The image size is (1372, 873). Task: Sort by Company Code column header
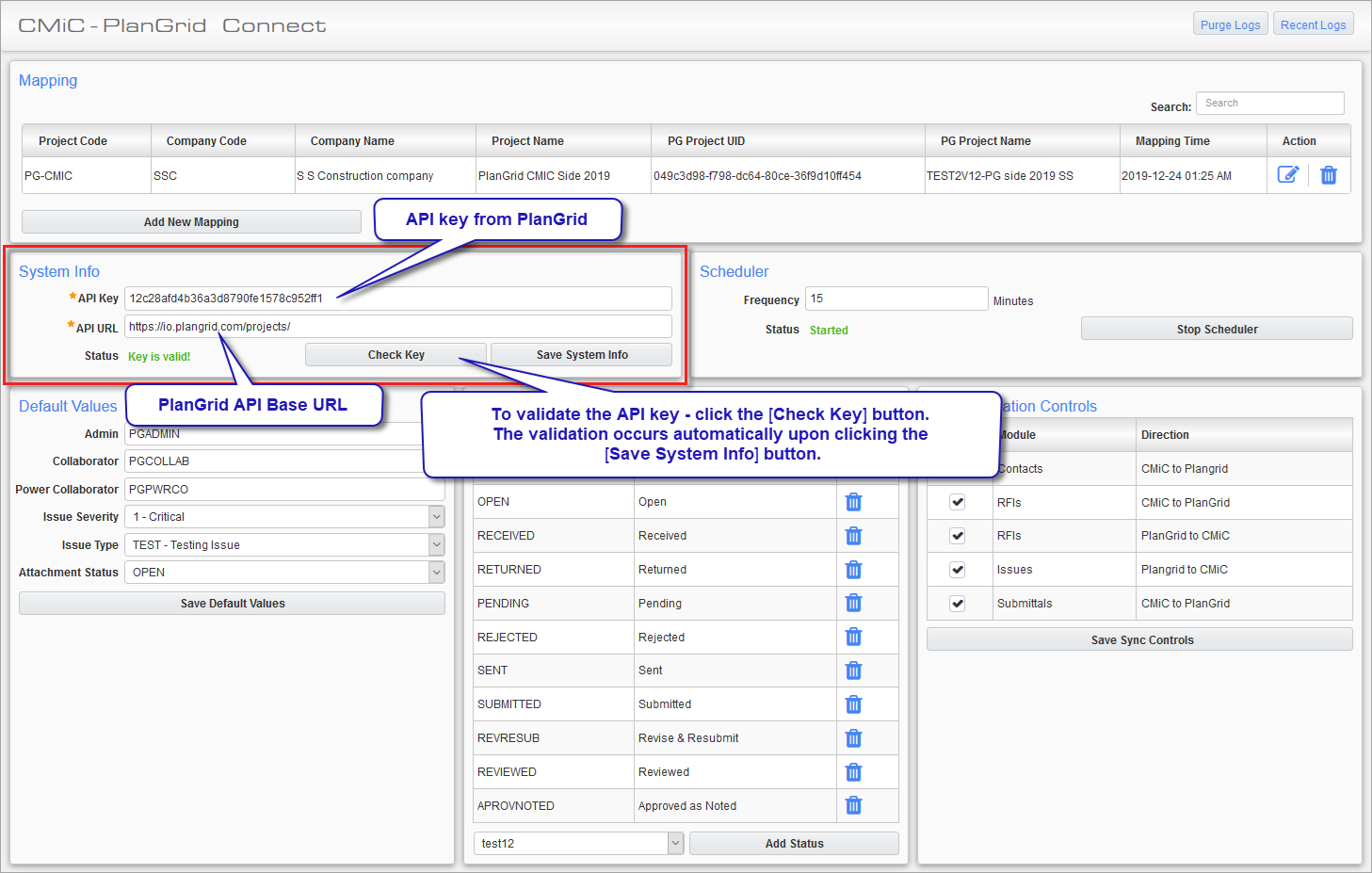[x=223, y=140]
